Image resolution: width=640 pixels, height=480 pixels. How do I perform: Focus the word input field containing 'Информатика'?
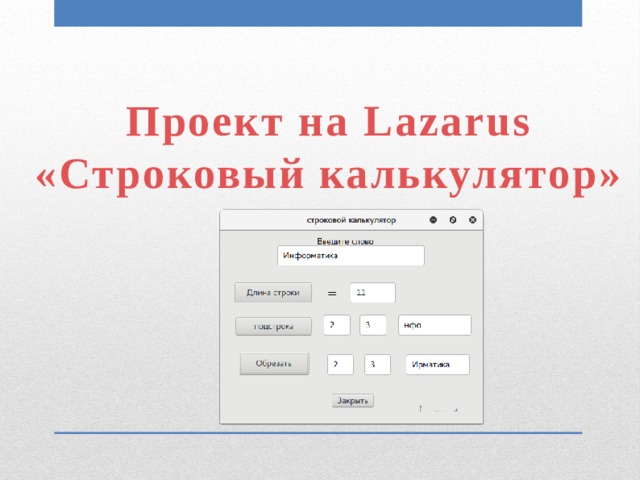[351, 256]
